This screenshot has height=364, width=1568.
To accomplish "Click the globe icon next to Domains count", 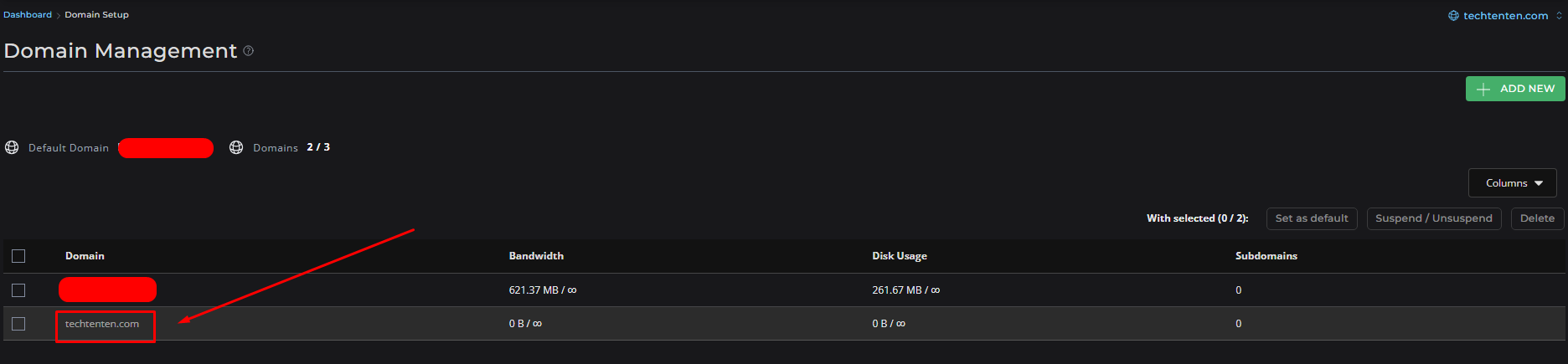I will point(236,147).
